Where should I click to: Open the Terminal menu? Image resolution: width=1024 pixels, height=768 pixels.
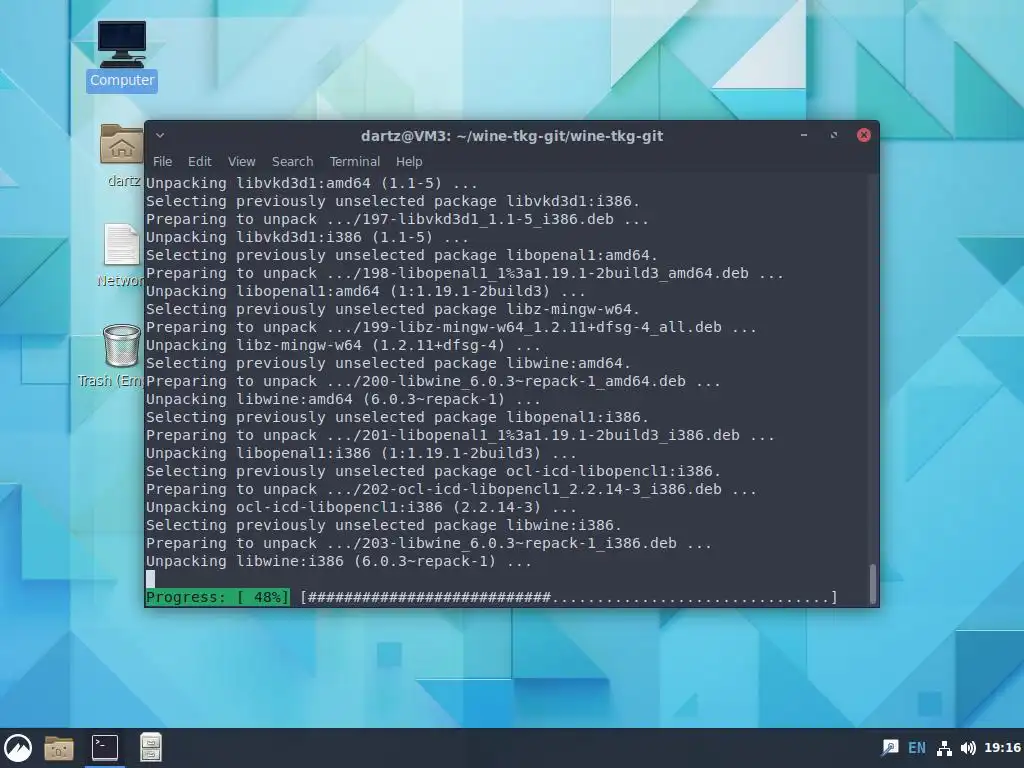355,161
